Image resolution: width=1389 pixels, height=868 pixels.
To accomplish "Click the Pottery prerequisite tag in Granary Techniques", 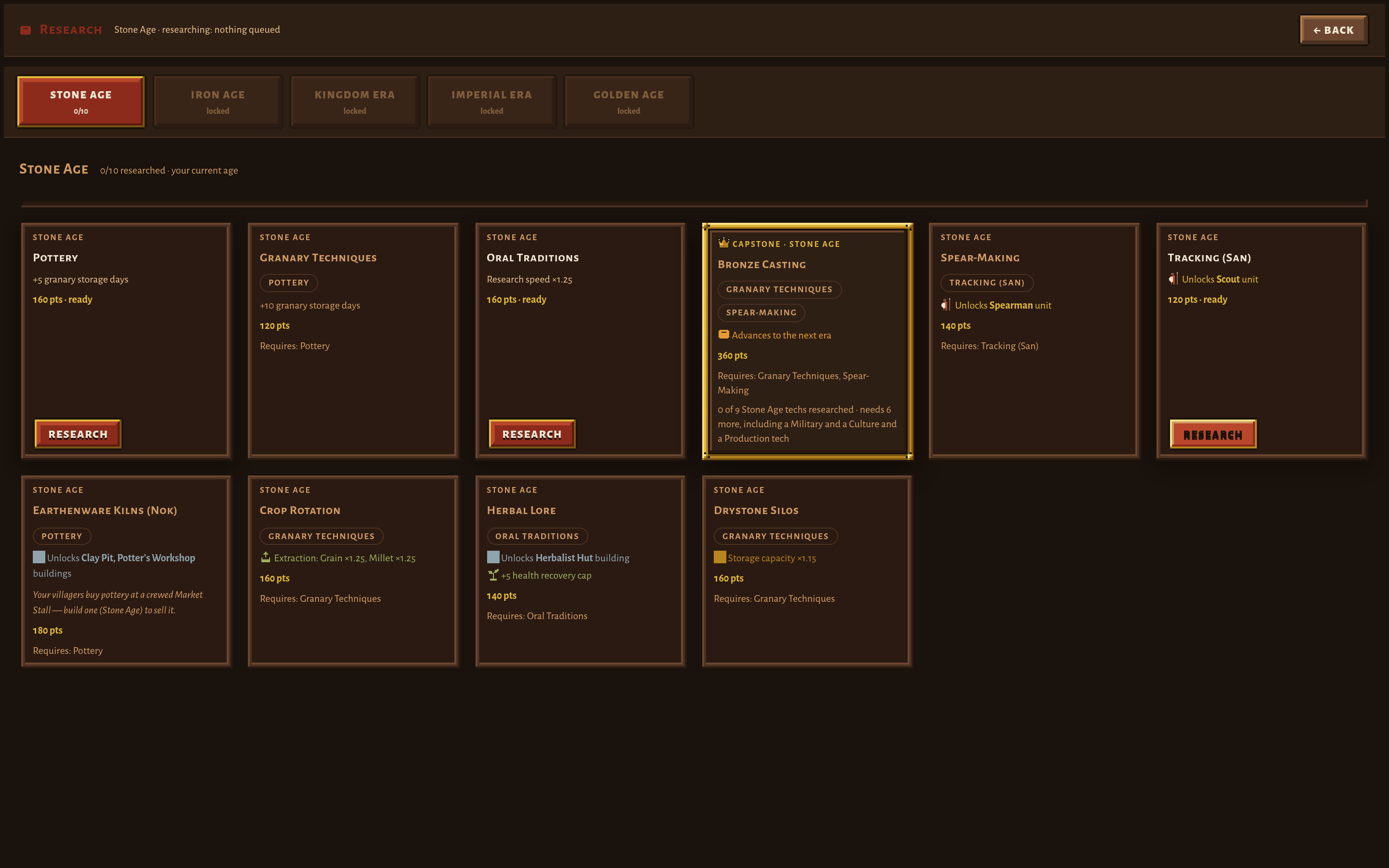I will (x=289, y=283).
